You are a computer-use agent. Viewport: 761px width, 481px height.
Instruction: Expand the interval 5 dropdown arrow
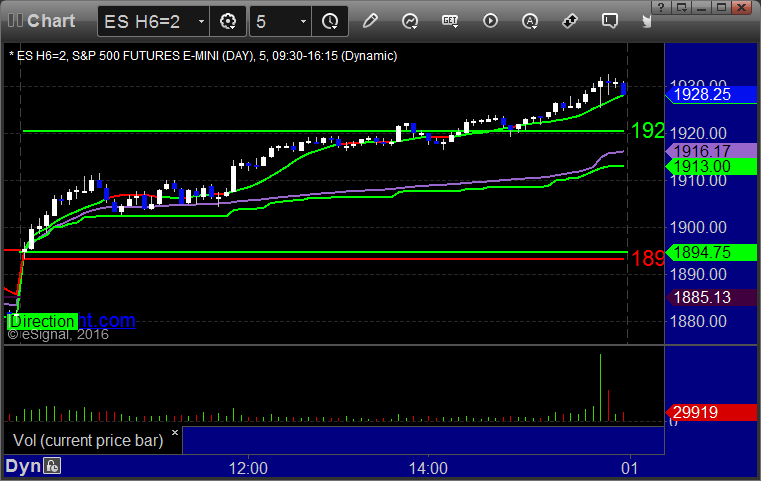pyautogui.click(x=303, y=21)
